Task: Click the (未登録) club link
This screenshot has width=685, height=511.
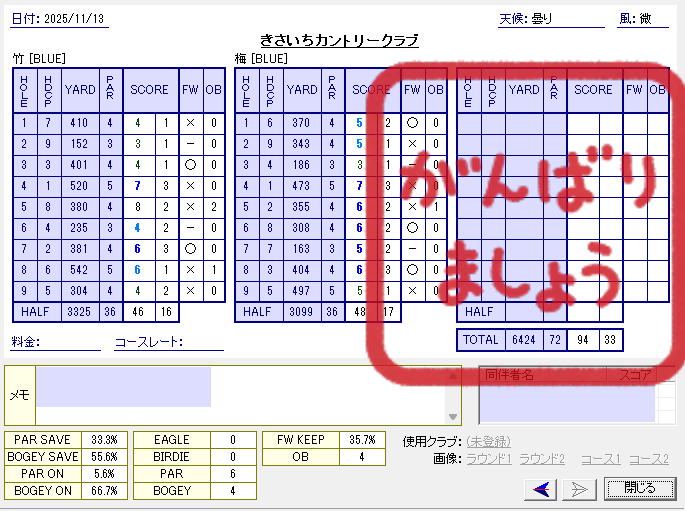Action: (489, 441)
